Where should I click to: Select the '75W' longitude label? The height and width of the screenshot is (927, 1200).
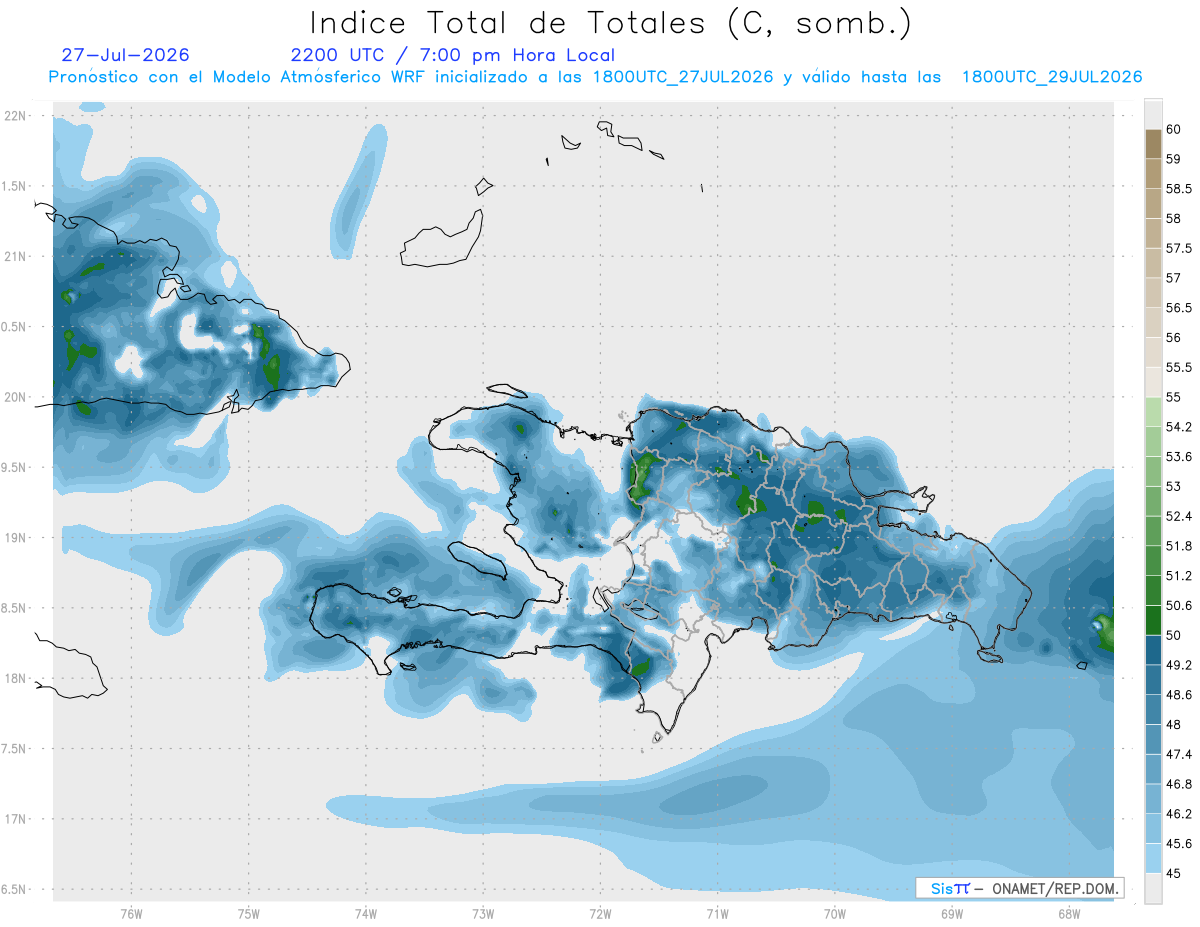[x=249, y=914]
